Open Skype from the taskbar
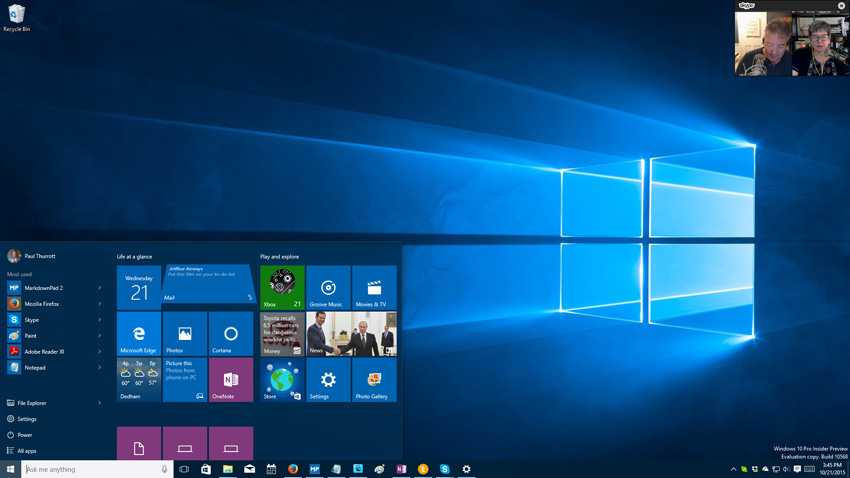Image resolution: width=850 pixels, height=478 pixels. pos(445,469)
